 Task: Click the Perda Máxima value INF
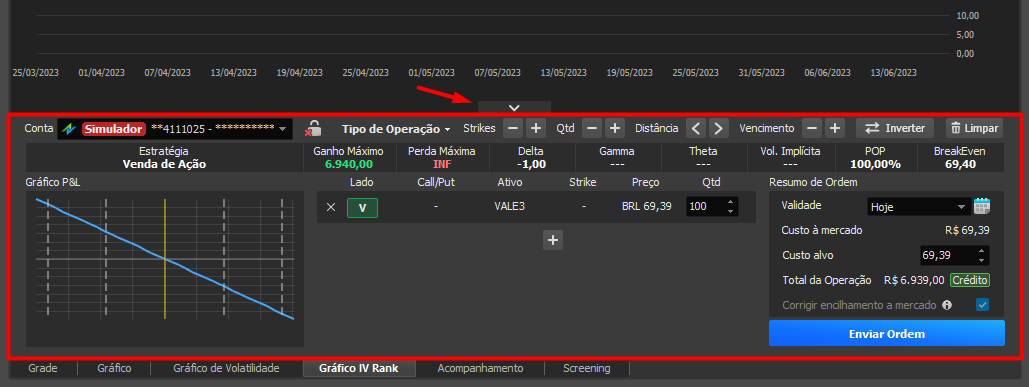point(442,164)
